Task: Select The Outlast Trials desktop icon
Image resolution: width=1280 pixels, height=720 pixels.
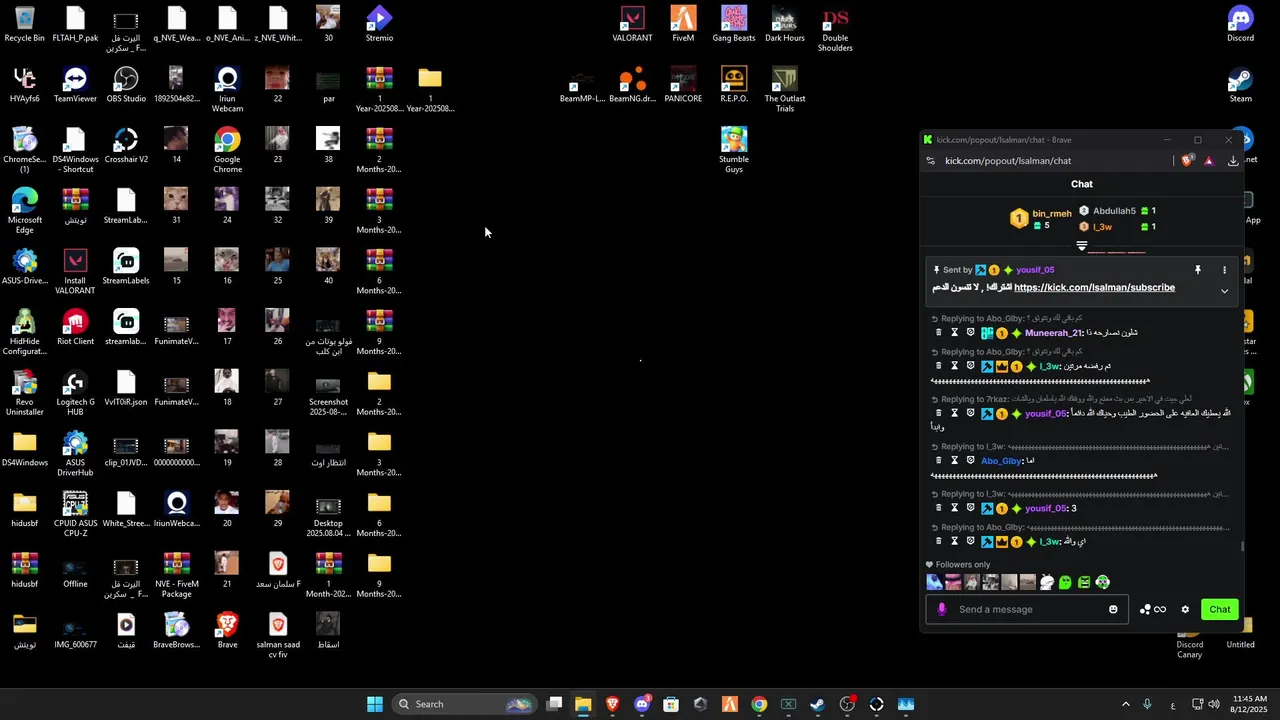Action: (x=785, y=90)
